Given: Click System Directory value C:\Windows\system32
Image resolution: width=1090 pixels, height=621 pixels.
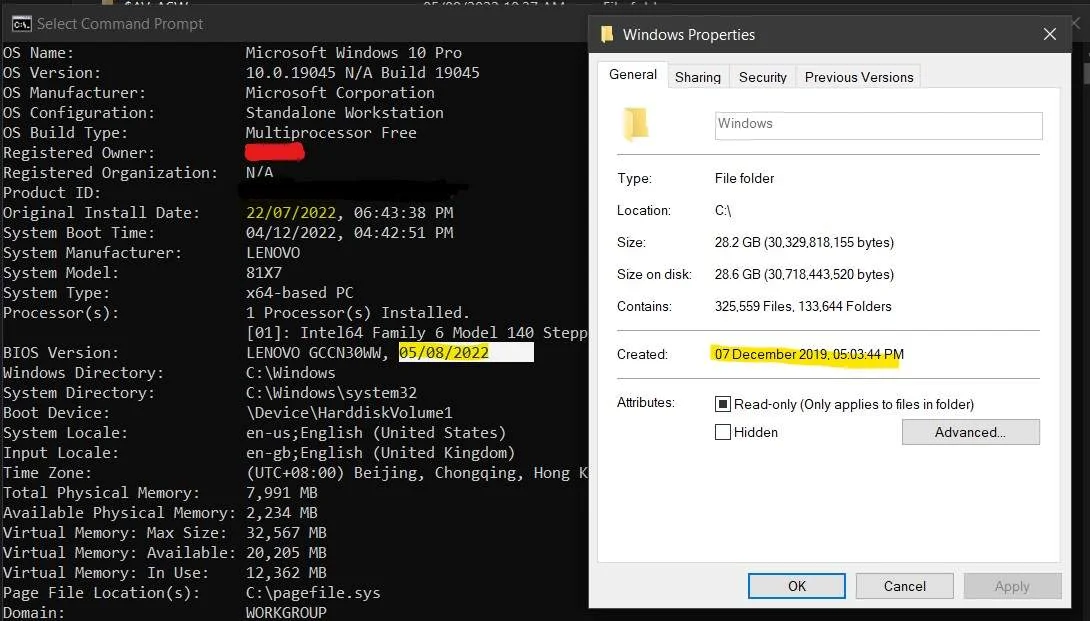Looking at the screenshot, I should [x=332, y=393].
